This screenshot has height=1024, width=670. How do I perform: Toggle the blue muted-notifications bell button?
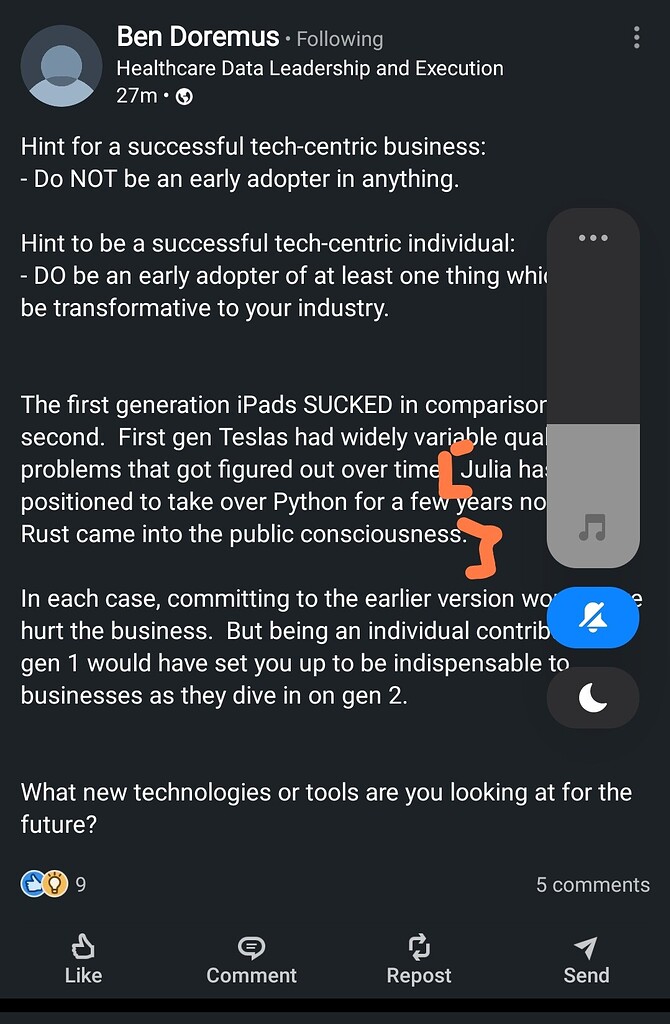click(593, 618)
